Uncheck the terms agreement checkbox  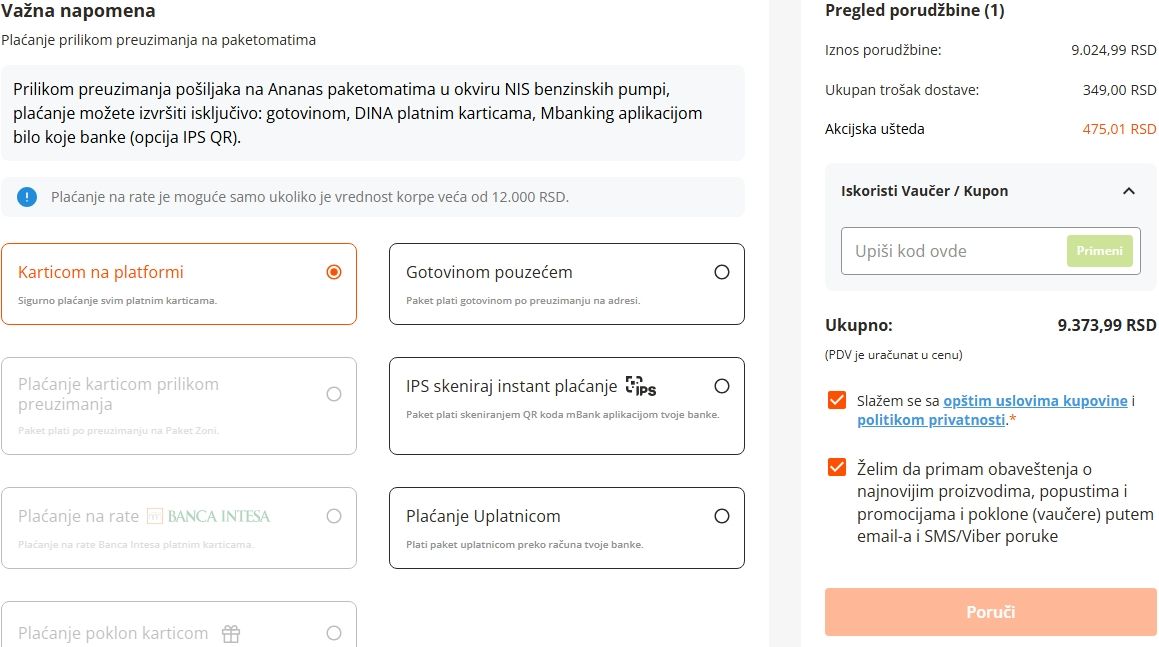tap(837, 401)
